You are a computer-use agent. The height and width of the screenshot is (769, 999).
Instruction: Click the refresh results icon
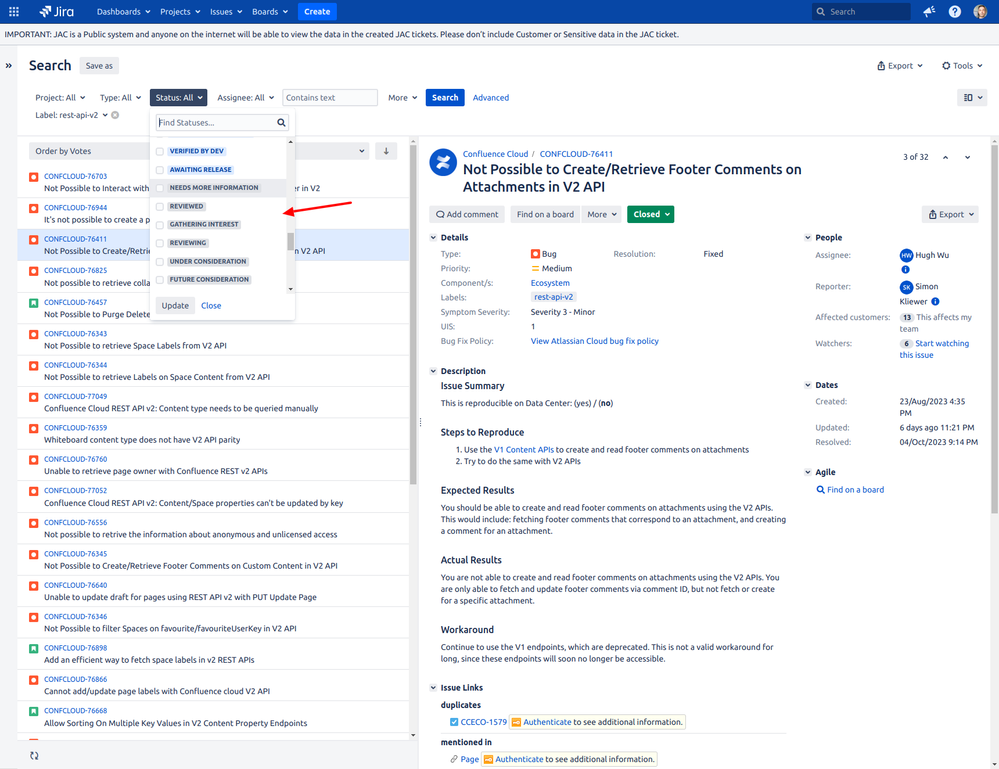coord(34,756)
